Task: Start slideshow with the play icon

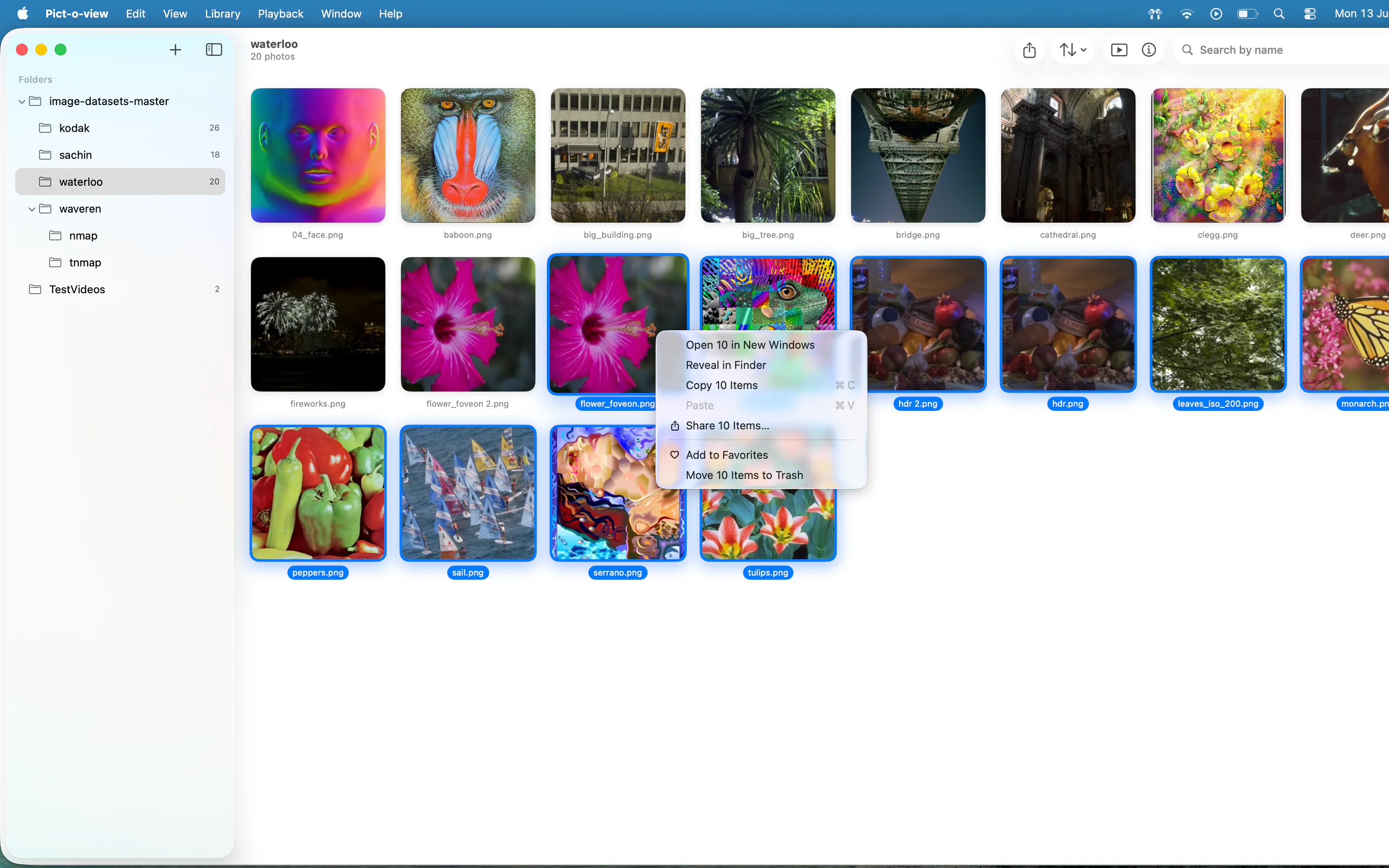Action: (x=1118, y=50)
